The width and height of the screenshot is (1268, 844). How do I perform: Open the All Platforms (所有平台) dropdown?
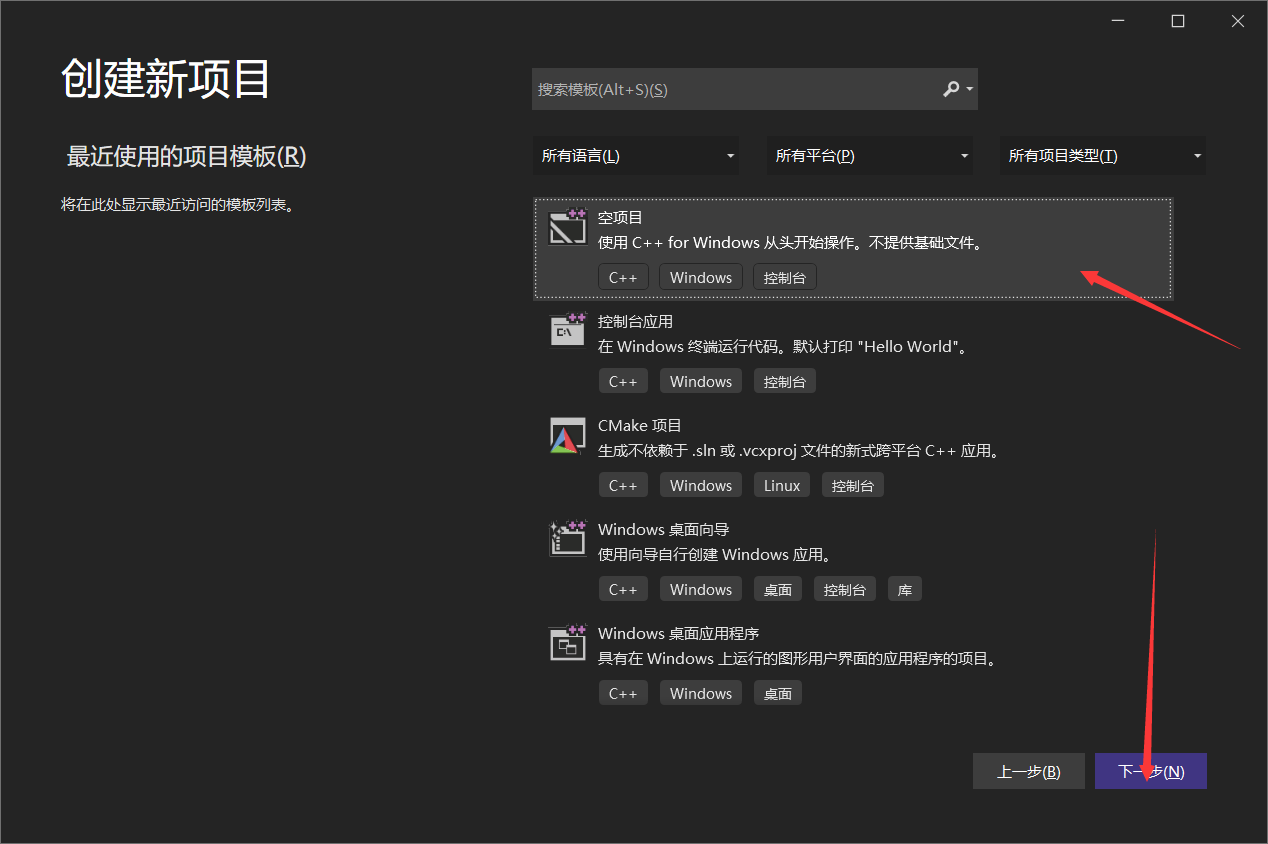coord(870,156)
